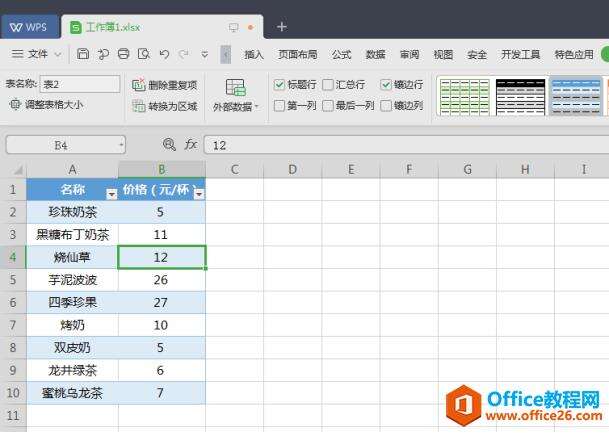Image resolution: width=609 pixels, height=433 pixels.
Task: Click the Save icon in quick toolbar
Action: coord(83,54)
